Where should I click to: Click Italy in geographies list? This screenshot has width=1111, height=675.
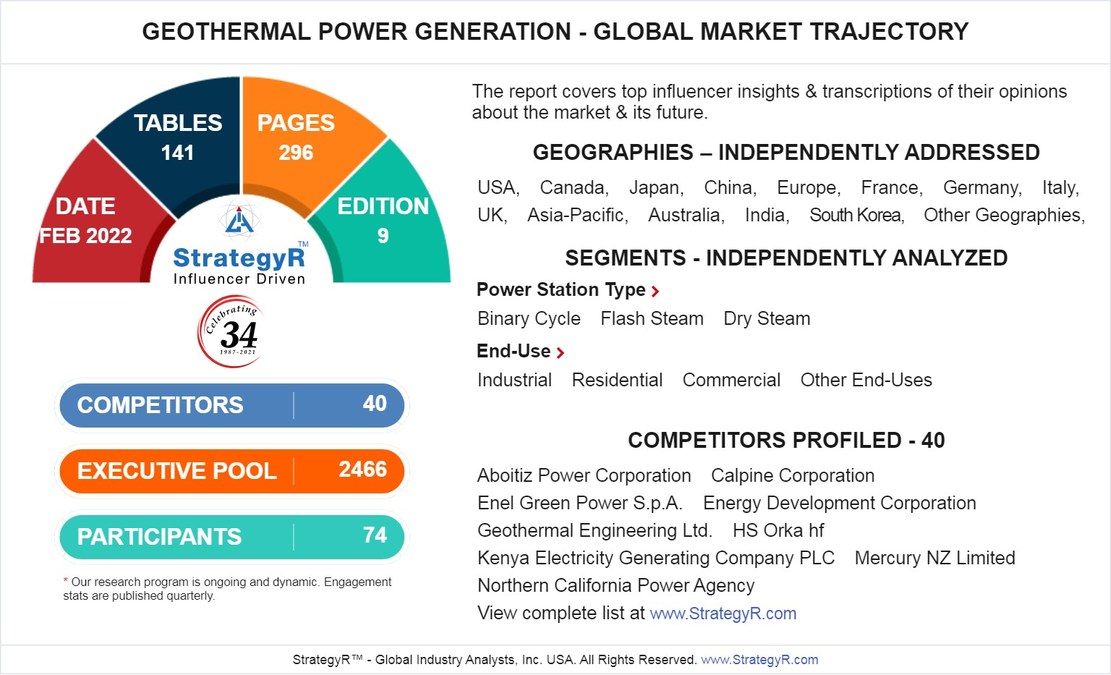1060,188
